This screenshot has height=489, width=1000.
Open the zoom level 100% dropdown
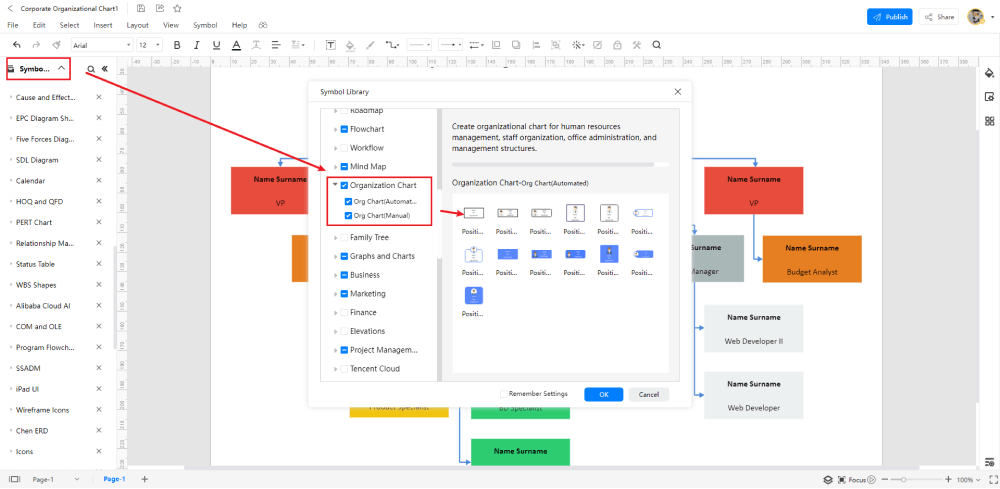(968, 479)
